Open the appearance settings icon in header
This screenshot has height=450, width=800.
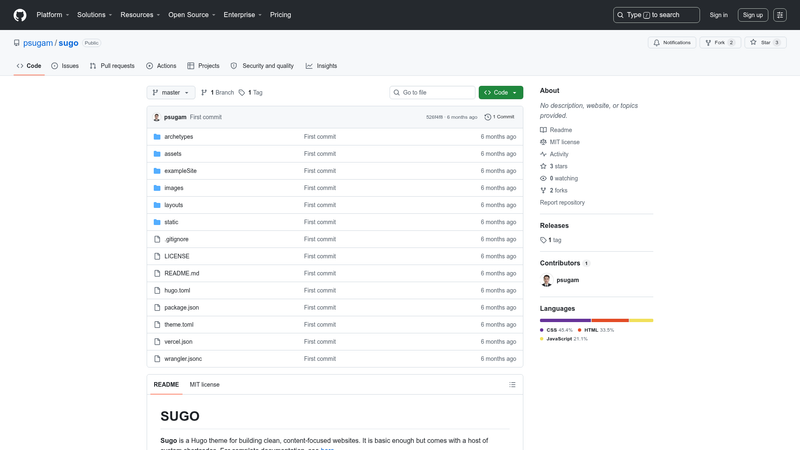pos(780,15)
